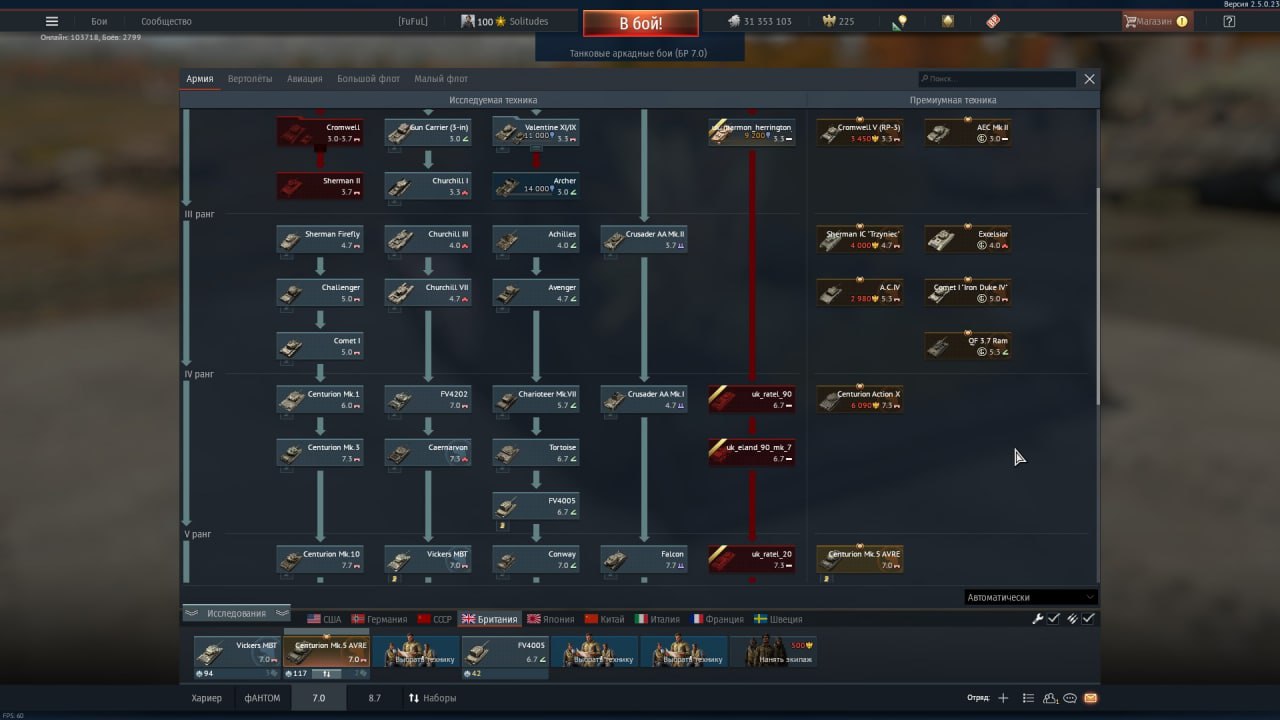Open the chat bubble icon

click(1070, 698)
